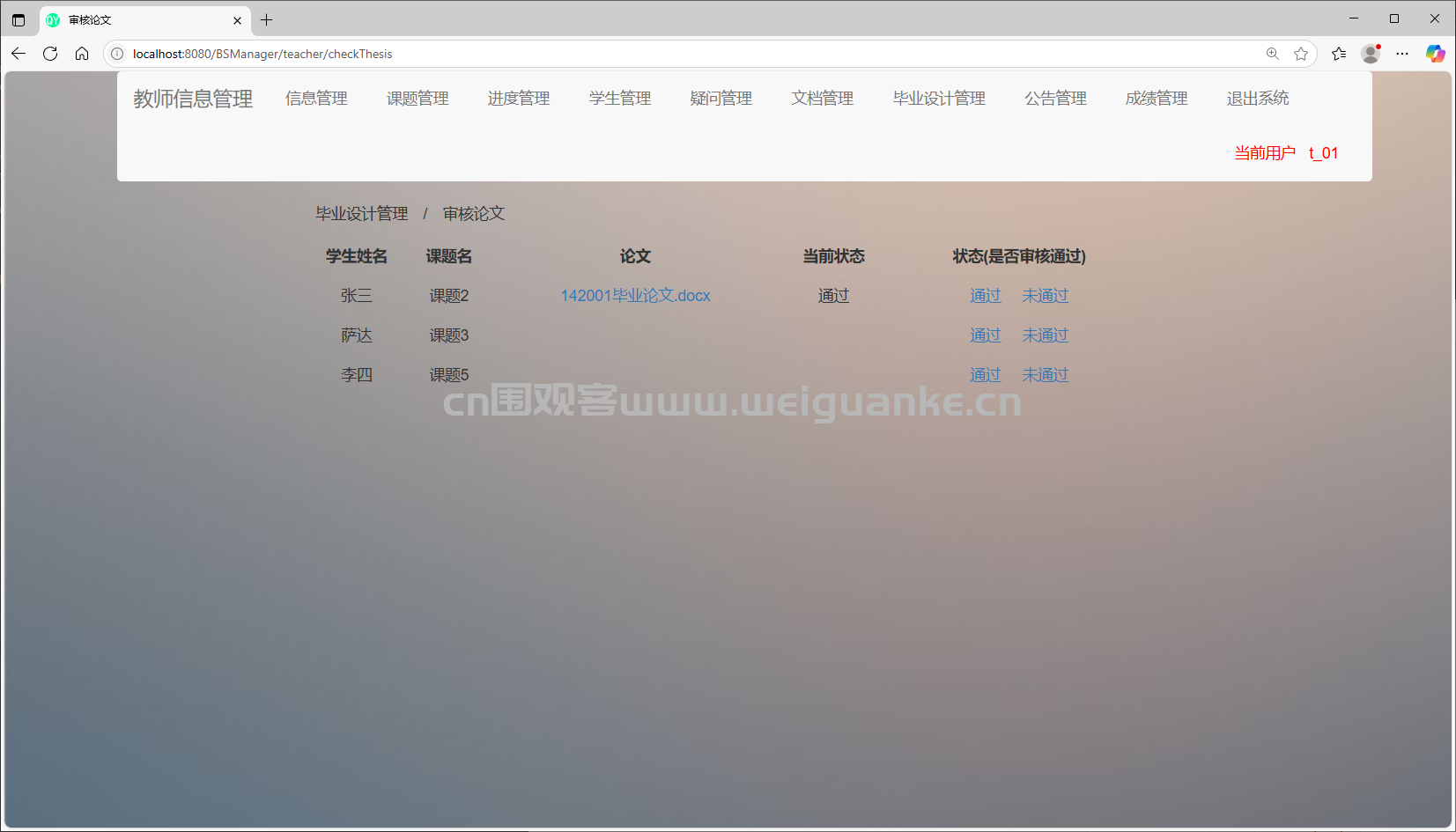Open the 课题管理 menu
Viewport: 1456px width, 832px height.
[x=418, y=99]
